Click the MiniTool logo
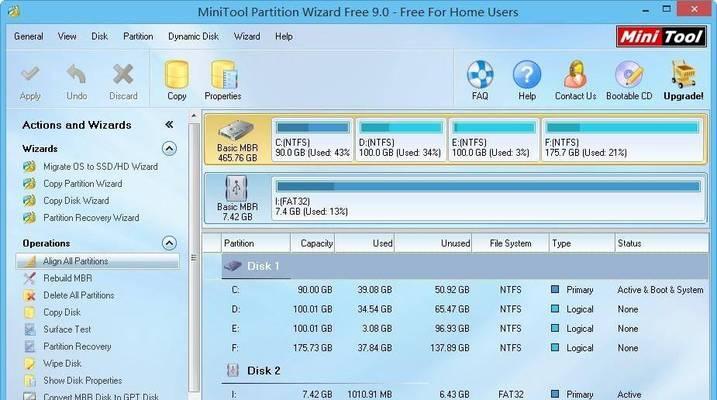This screenshot has height=400, width=717. click(x=661, y=37)
